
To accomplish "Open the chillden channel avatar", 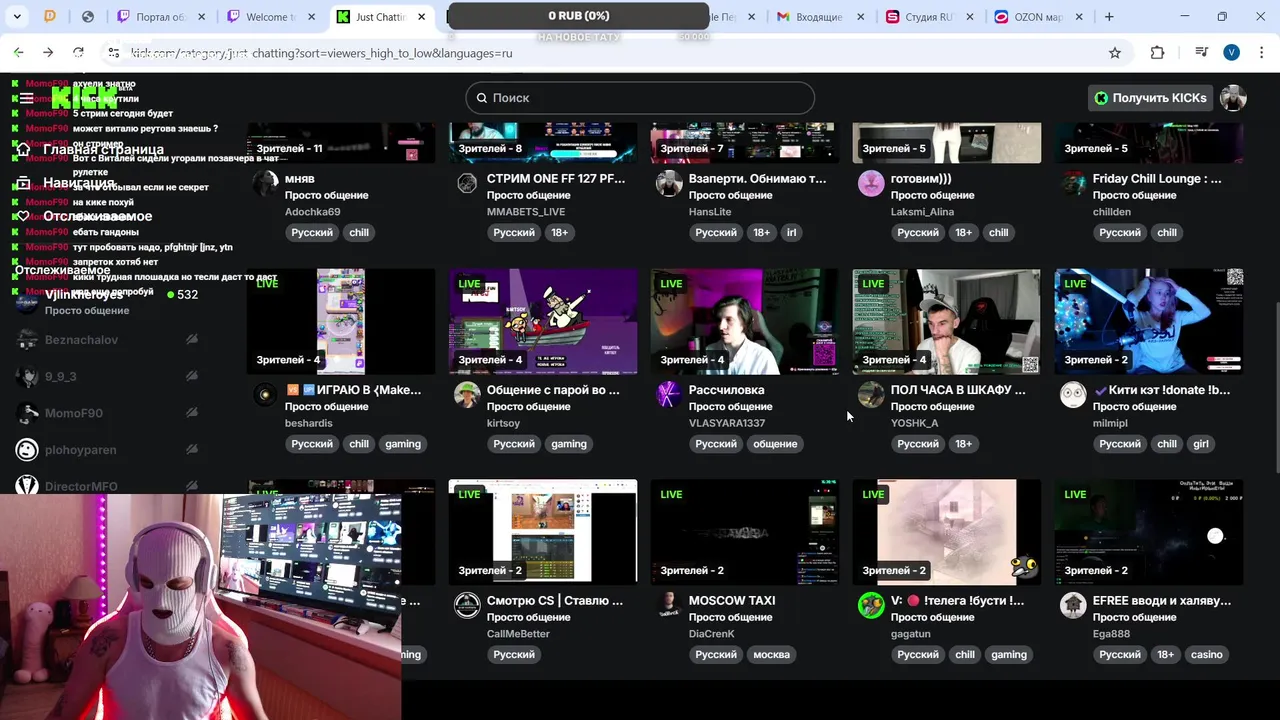I will [x=1073, y=183].
